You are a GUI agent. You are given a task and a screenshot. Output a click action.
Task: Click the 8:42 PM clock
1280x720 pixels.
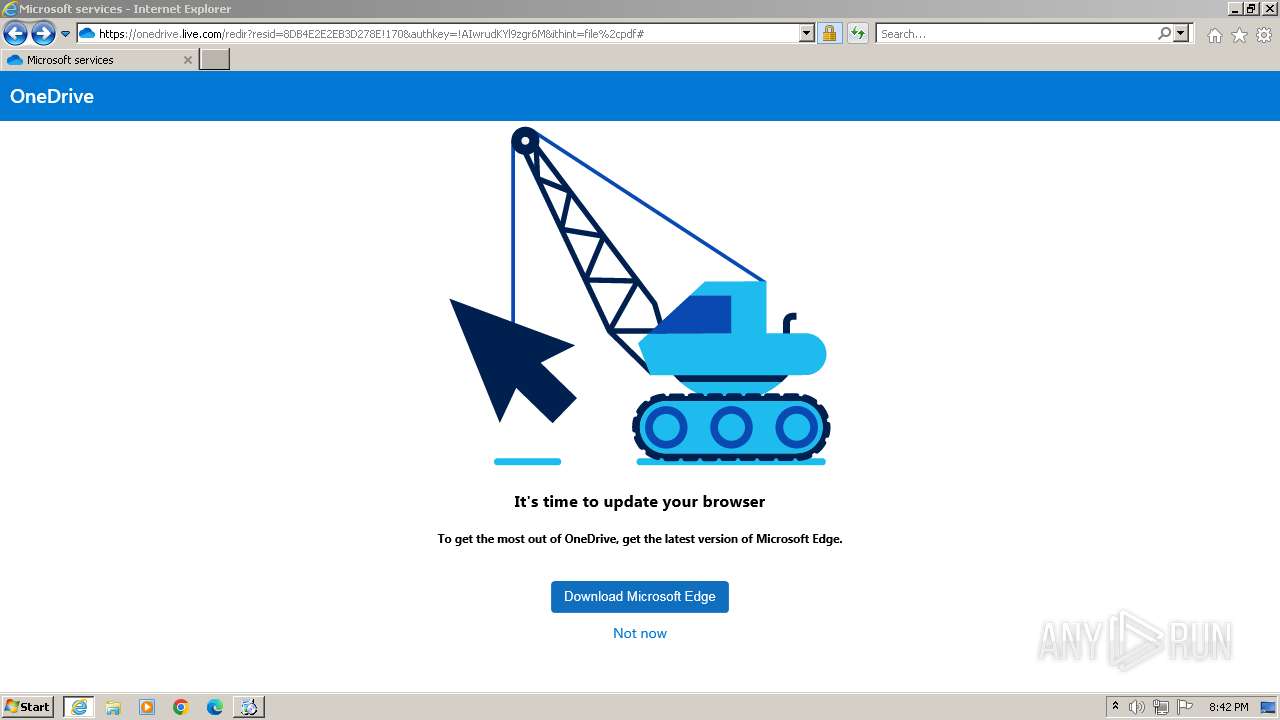pyautogui.click(x=1229, y=707)
